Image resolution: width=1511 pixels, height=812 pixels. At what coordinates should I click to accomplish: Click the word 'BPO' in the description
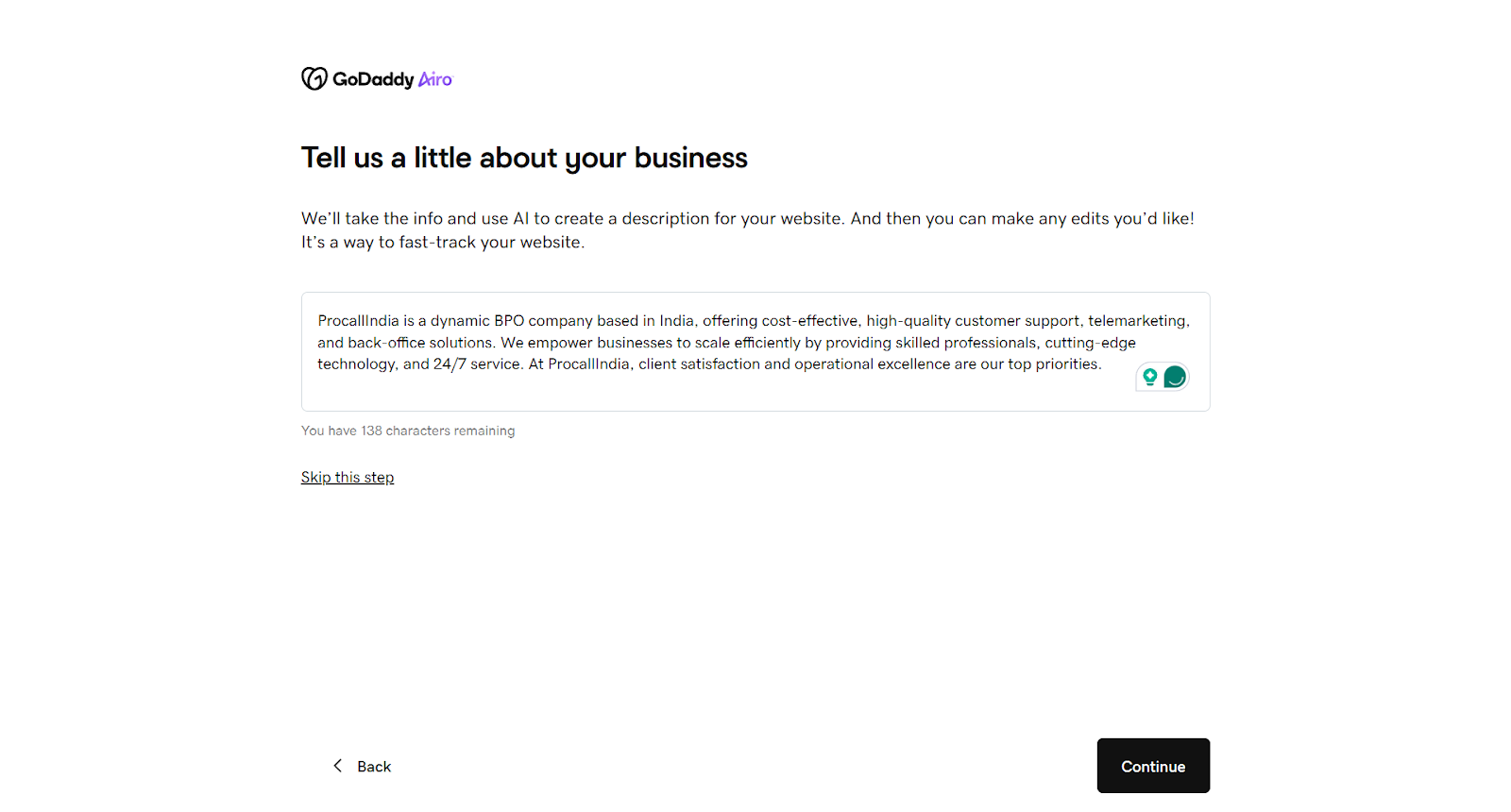point(509,321)
